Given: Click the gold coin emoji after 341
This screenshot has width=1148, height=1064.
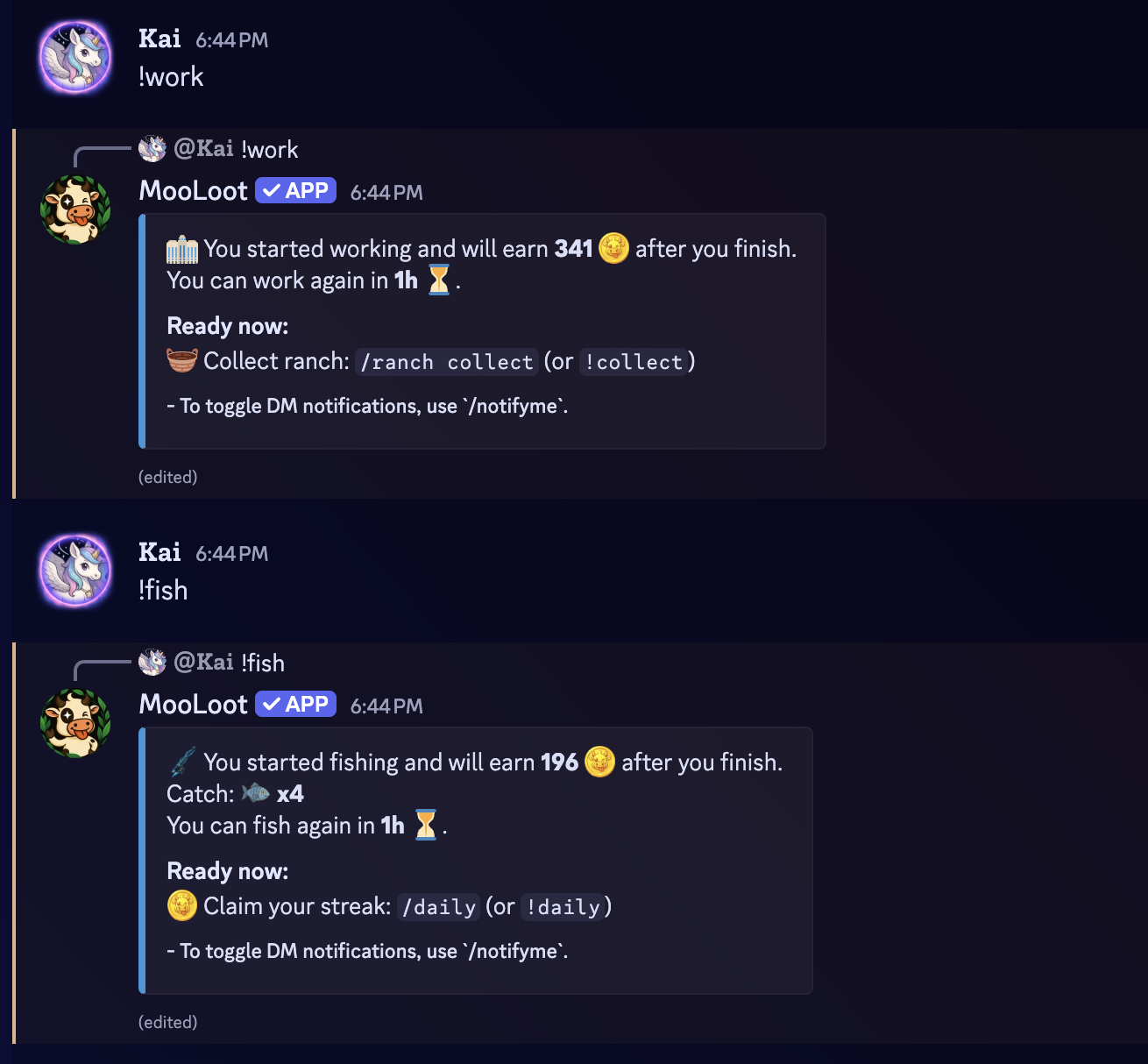Looking at the screenshot, I should coord(614,249).
